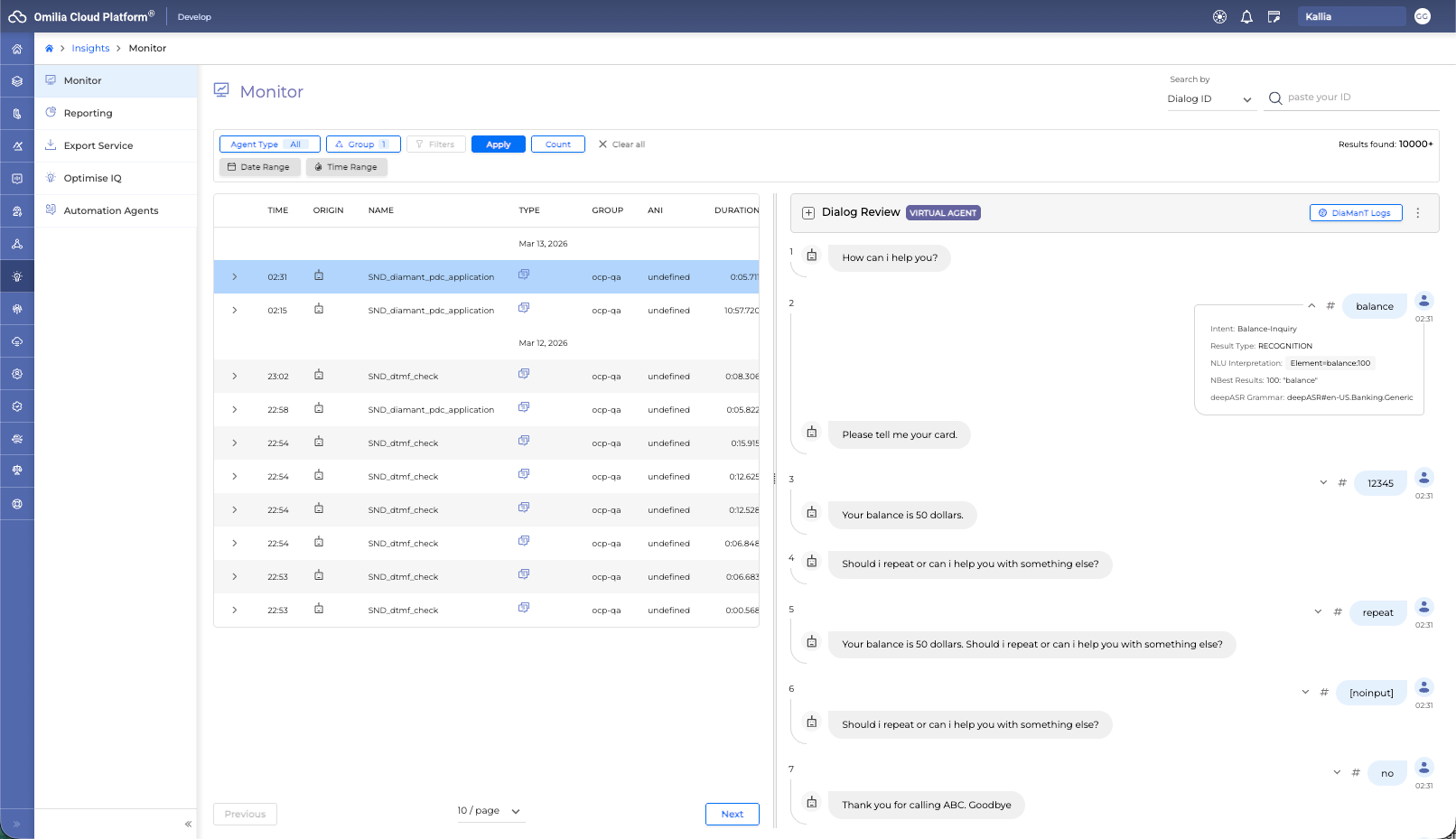Image resolution: width=1456 pixels, height=839 pixels.
Task: Expand details for the repeat utterance
Action: point(1318,612)
